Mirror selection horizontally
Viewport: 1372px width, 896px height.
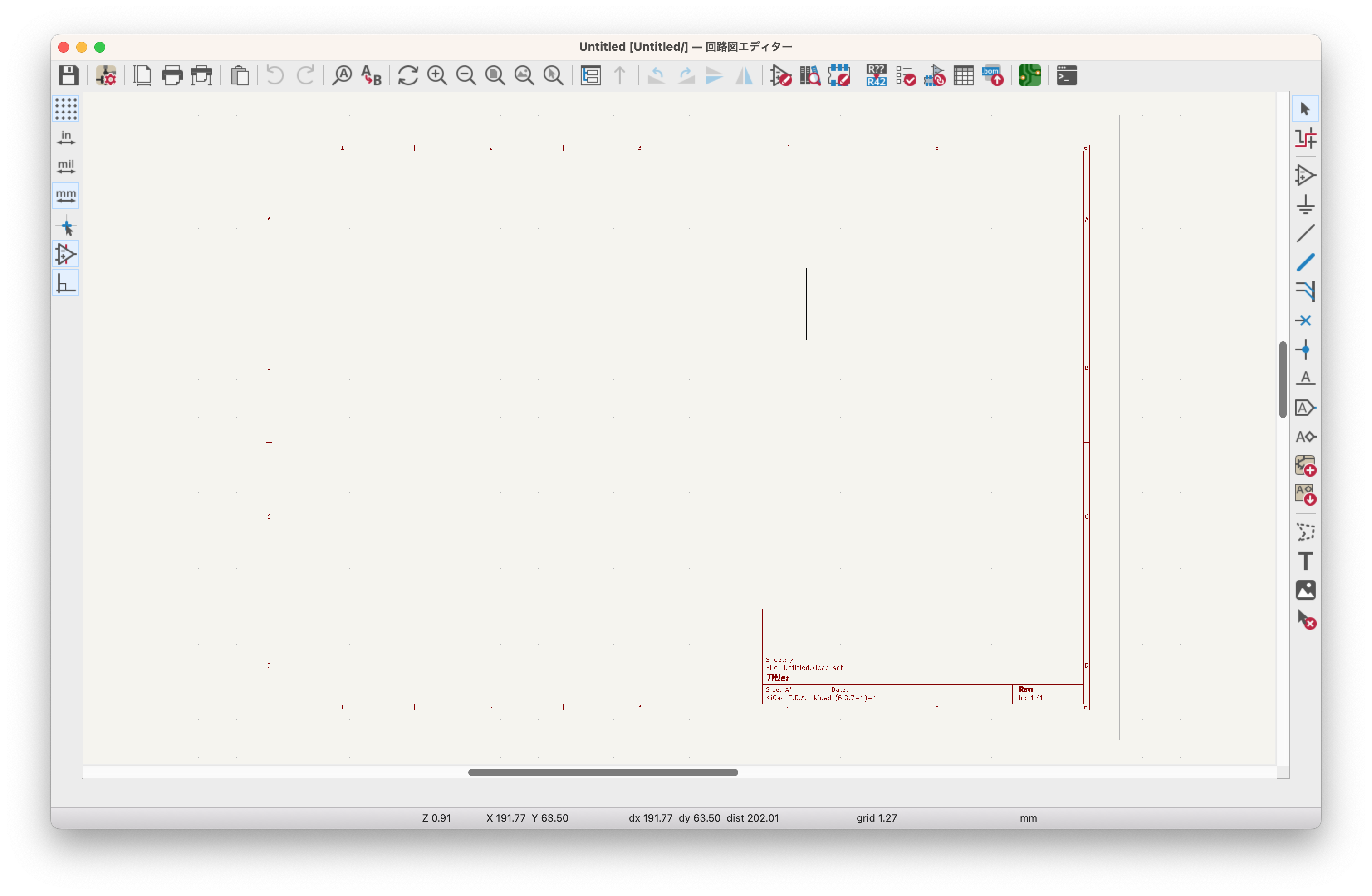[x=744, y=75]
